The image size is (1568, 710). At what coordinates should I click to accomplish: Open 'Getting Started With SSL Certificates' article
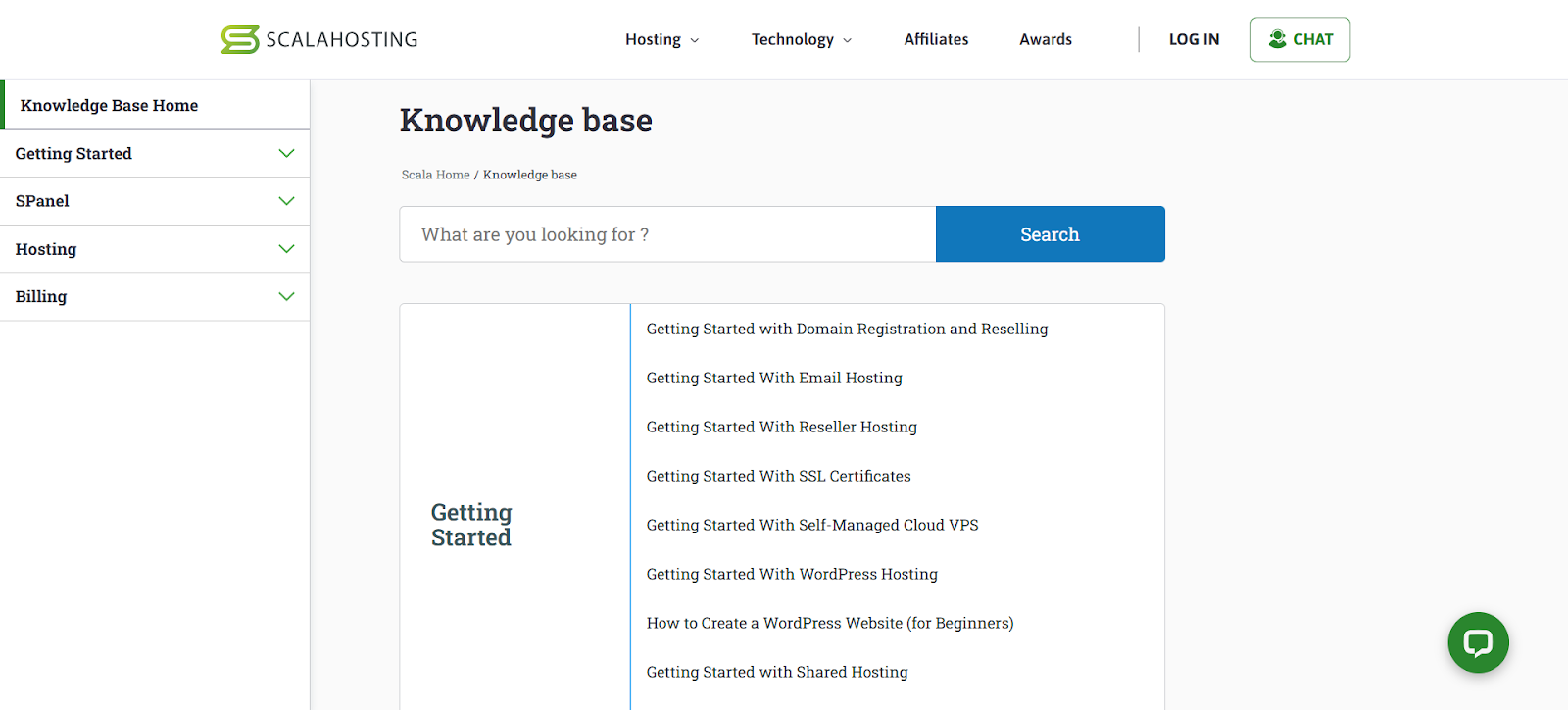coord(778,476)
